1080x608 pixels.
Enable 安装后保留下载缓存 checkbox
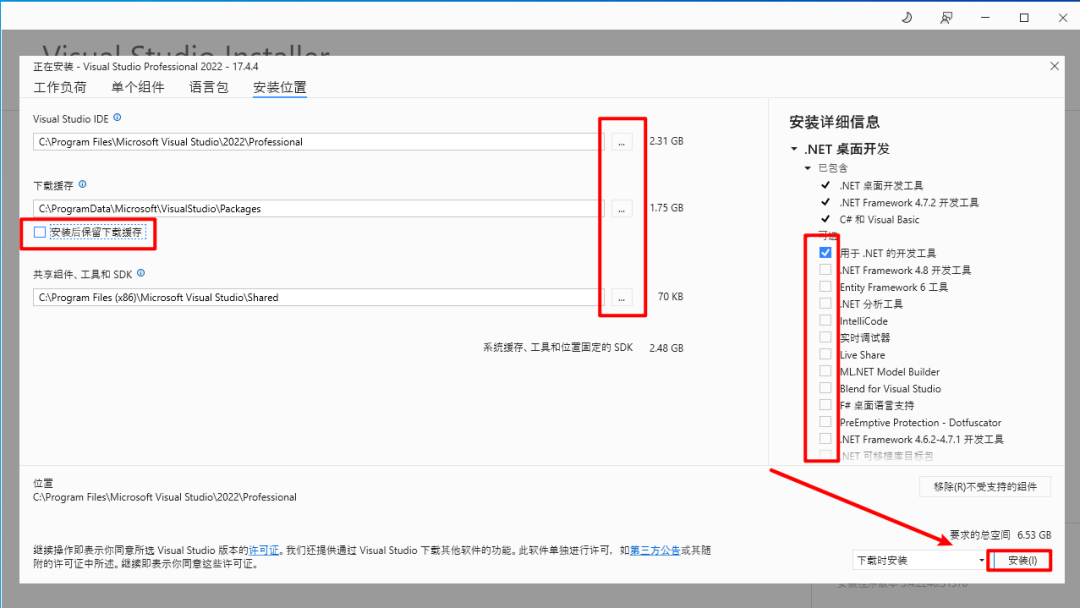coord(40,233)
